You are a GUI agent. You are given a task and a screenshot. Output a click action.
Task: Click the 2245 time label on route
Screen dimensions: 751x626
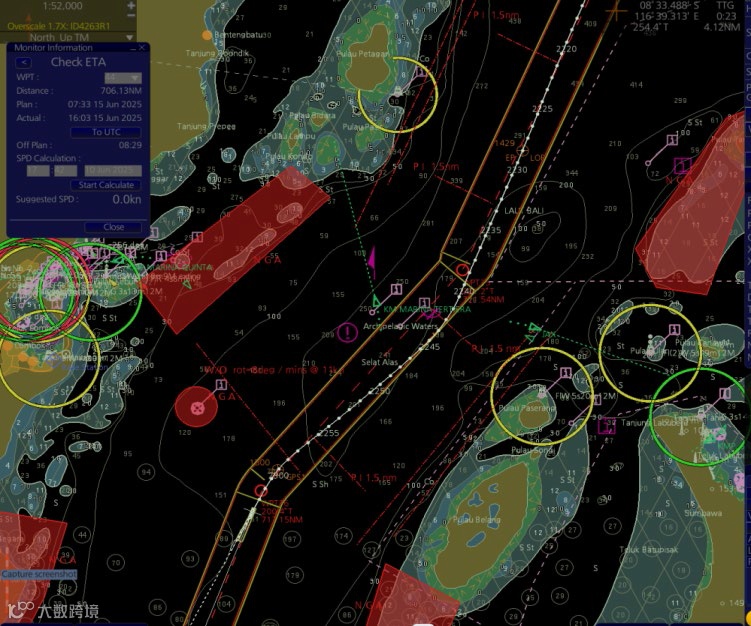(x=430, y=347)
